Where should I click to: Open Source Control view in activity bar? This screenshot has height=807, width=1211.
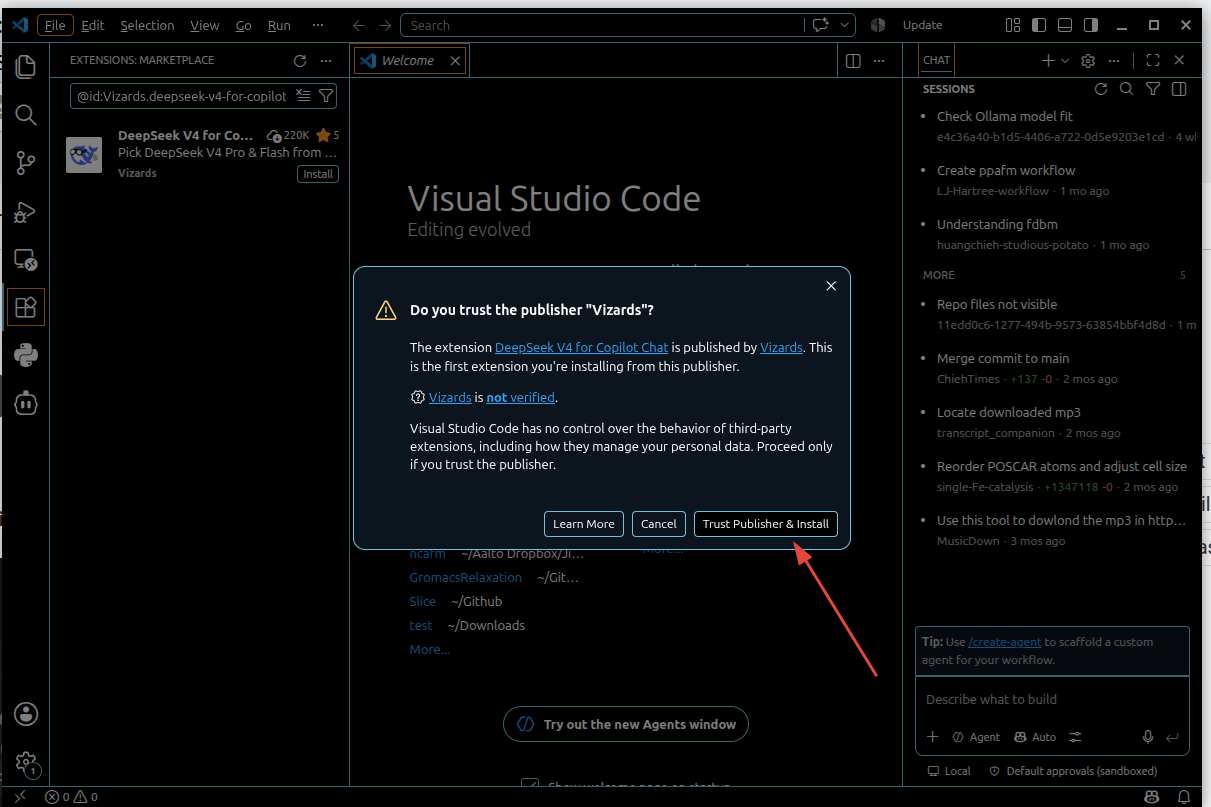coord(26,163)
